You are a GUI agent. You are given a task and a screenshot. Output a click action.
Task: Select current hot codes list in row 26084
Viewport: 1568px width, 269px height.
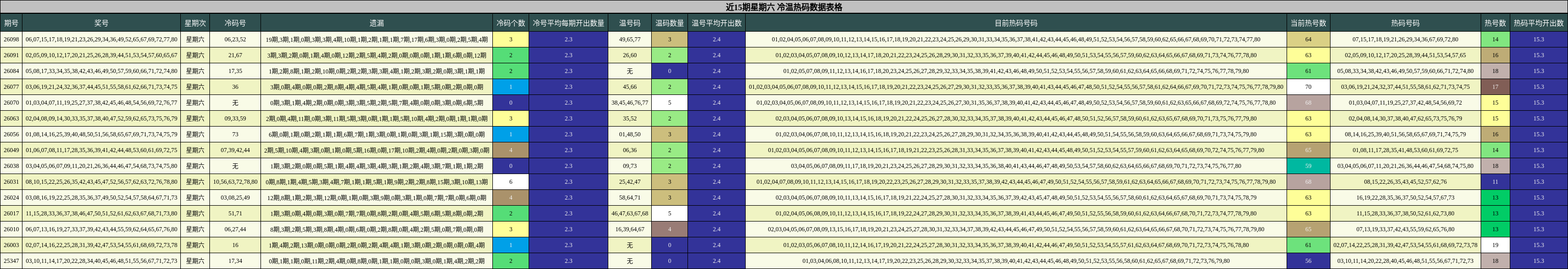[x=1016, y=71]
